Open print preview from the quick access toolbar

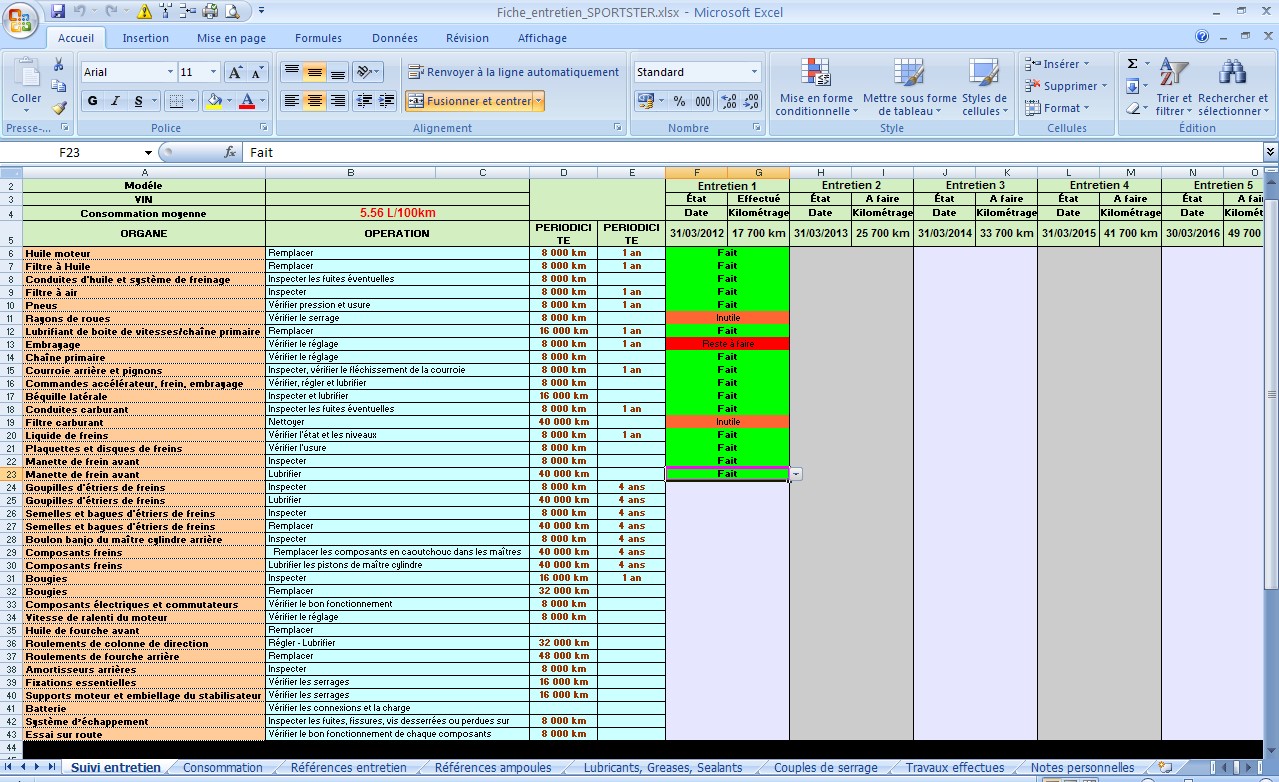[x=232, y=12]
